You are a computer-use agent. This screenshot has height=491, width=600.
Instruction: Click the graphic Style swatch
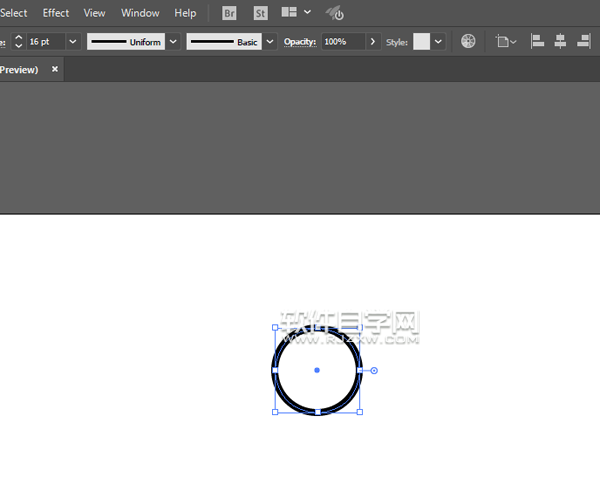click(421, 42)
